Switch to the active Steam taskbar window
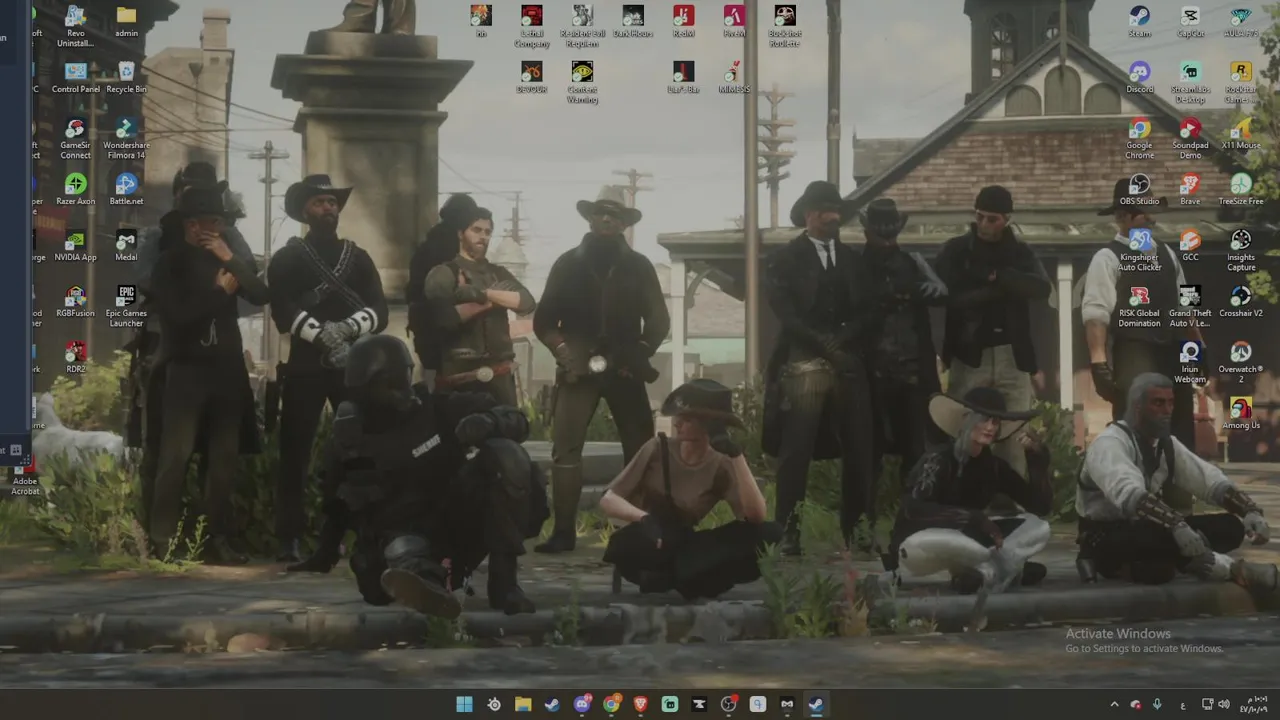1280x720 pixels. (816, 704)
